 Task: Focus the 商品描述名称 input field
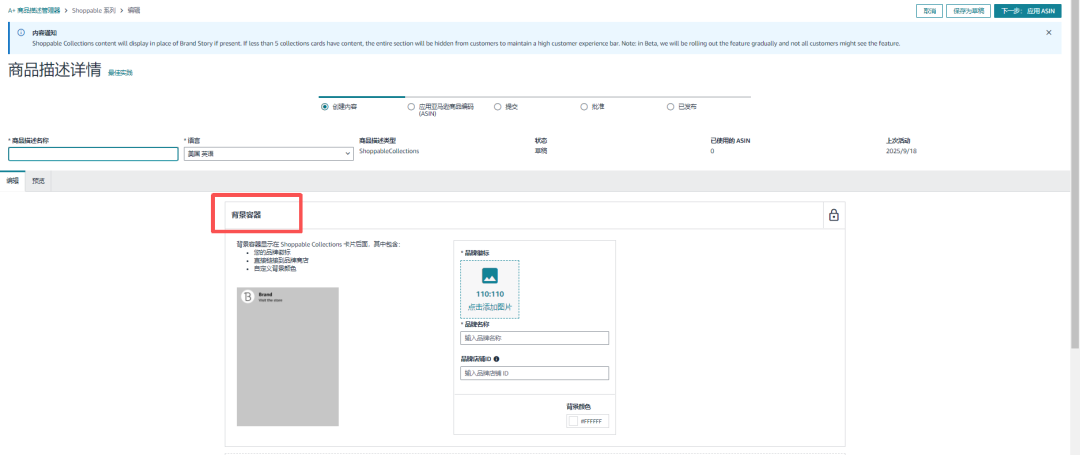[93, 154]
